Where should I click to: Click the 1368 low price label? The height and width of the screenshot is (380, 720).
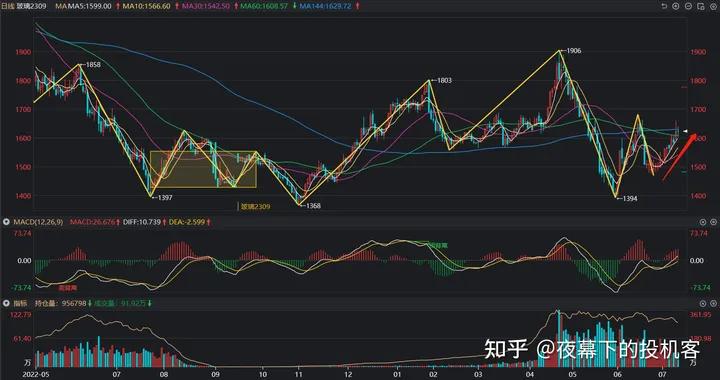click(313, 206)
